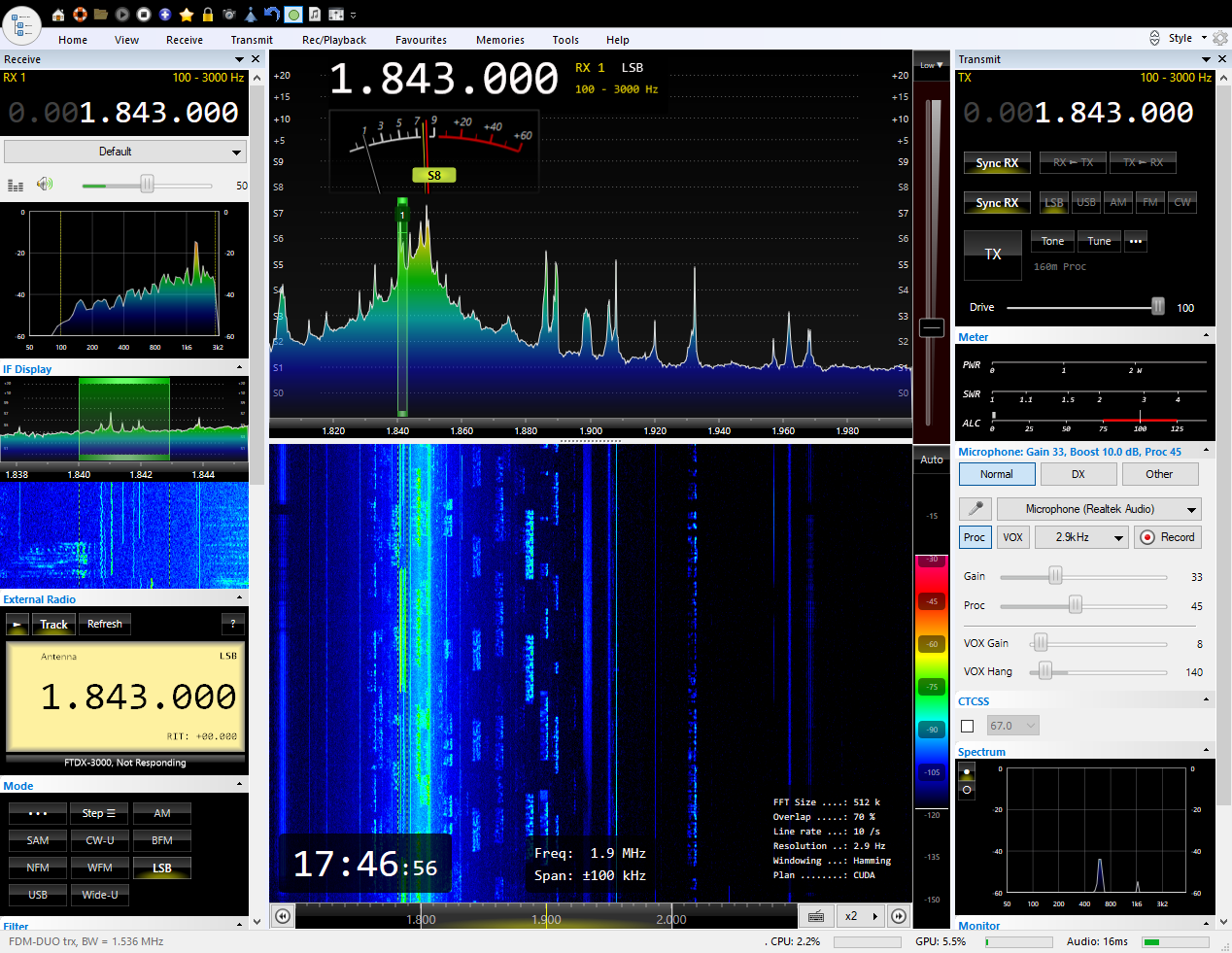Toggle the Proc speech processor button

click(x=975, y=537)
